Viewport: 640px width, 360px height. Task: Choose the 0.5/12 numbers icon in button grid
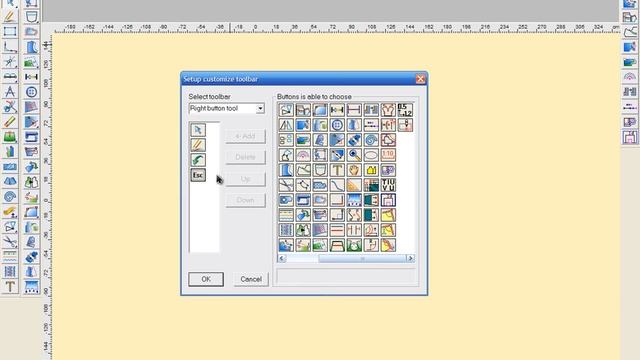tap(405, 110)
